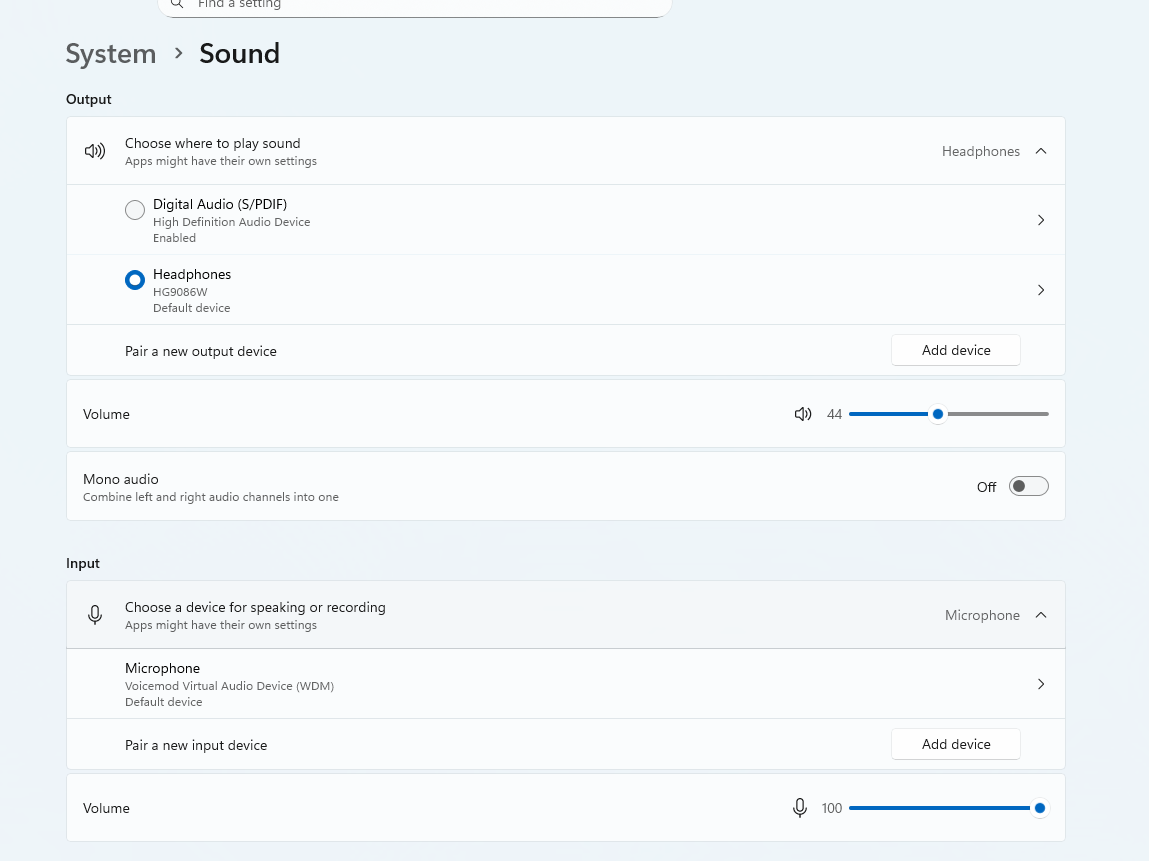Focus the Find a setting search field
The image size is (1149, 861).
click(415, 4)
